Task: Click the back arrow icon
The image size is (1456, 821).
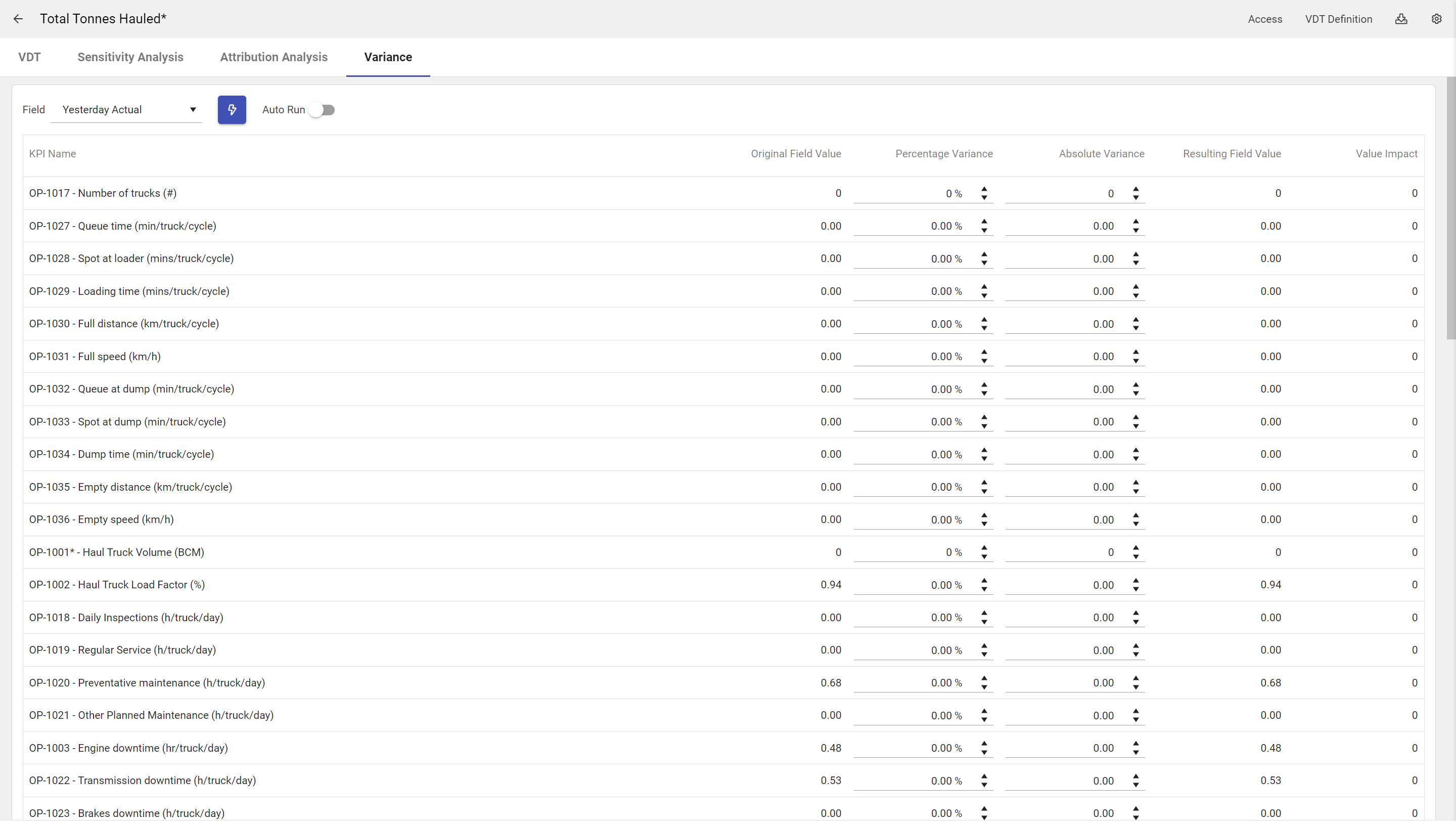Action: point(18,19)
